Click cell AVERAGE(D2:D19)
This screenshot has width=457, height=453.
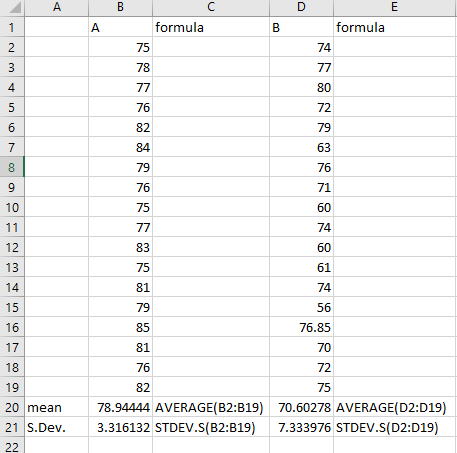point(395,407)
